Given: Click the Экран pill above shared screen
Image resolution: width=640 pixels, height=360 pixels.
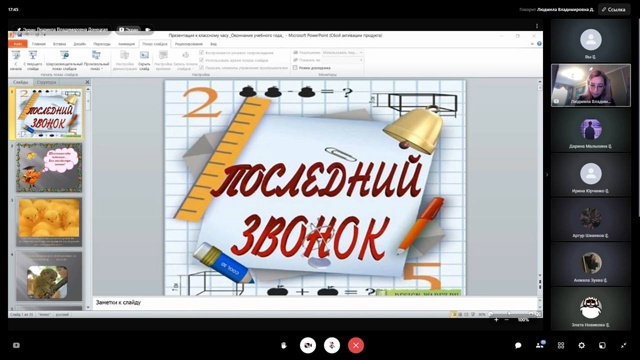Looking at the screenshot, I should click(129, 29).
